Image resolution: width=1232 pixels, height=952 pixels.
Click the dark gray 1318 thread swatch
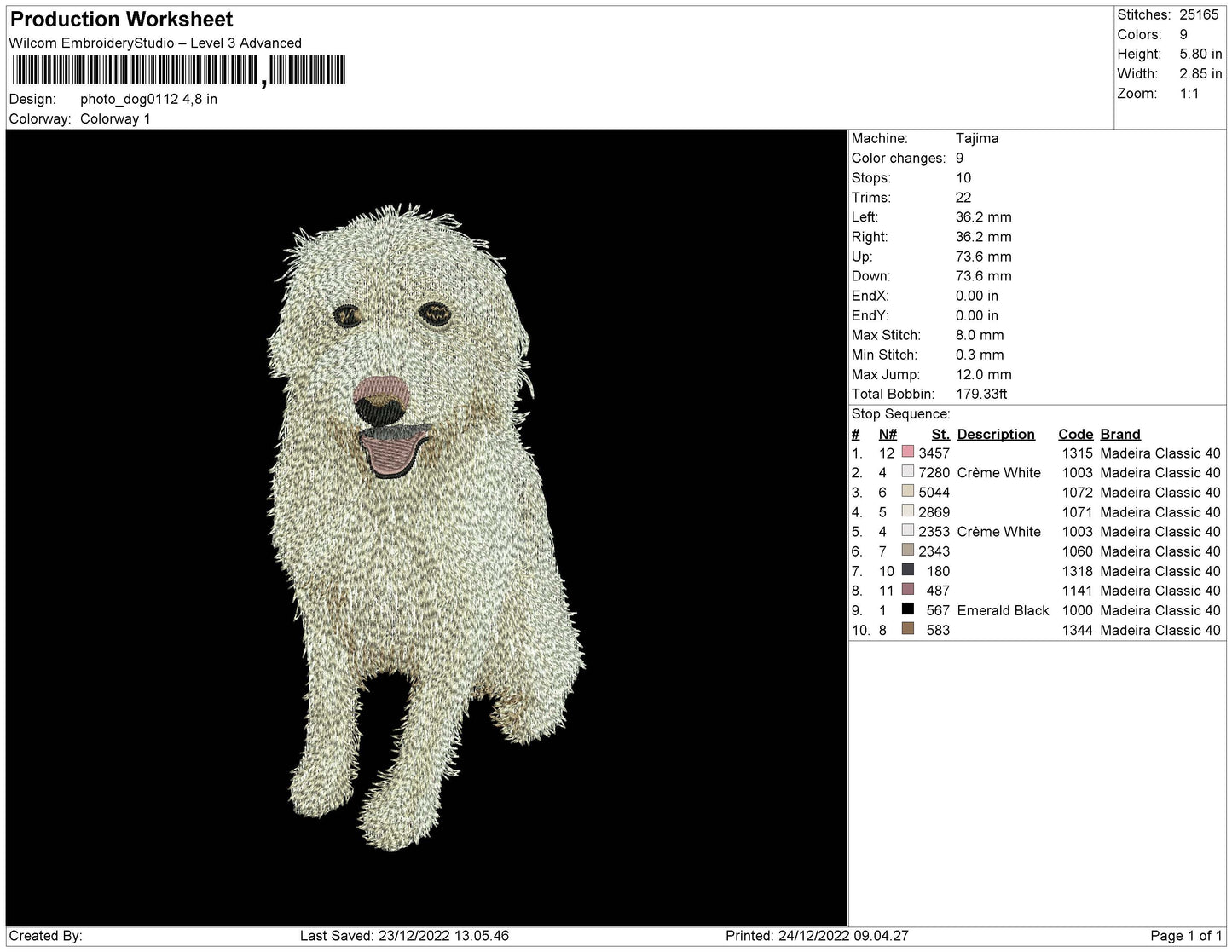pos(907,569)
